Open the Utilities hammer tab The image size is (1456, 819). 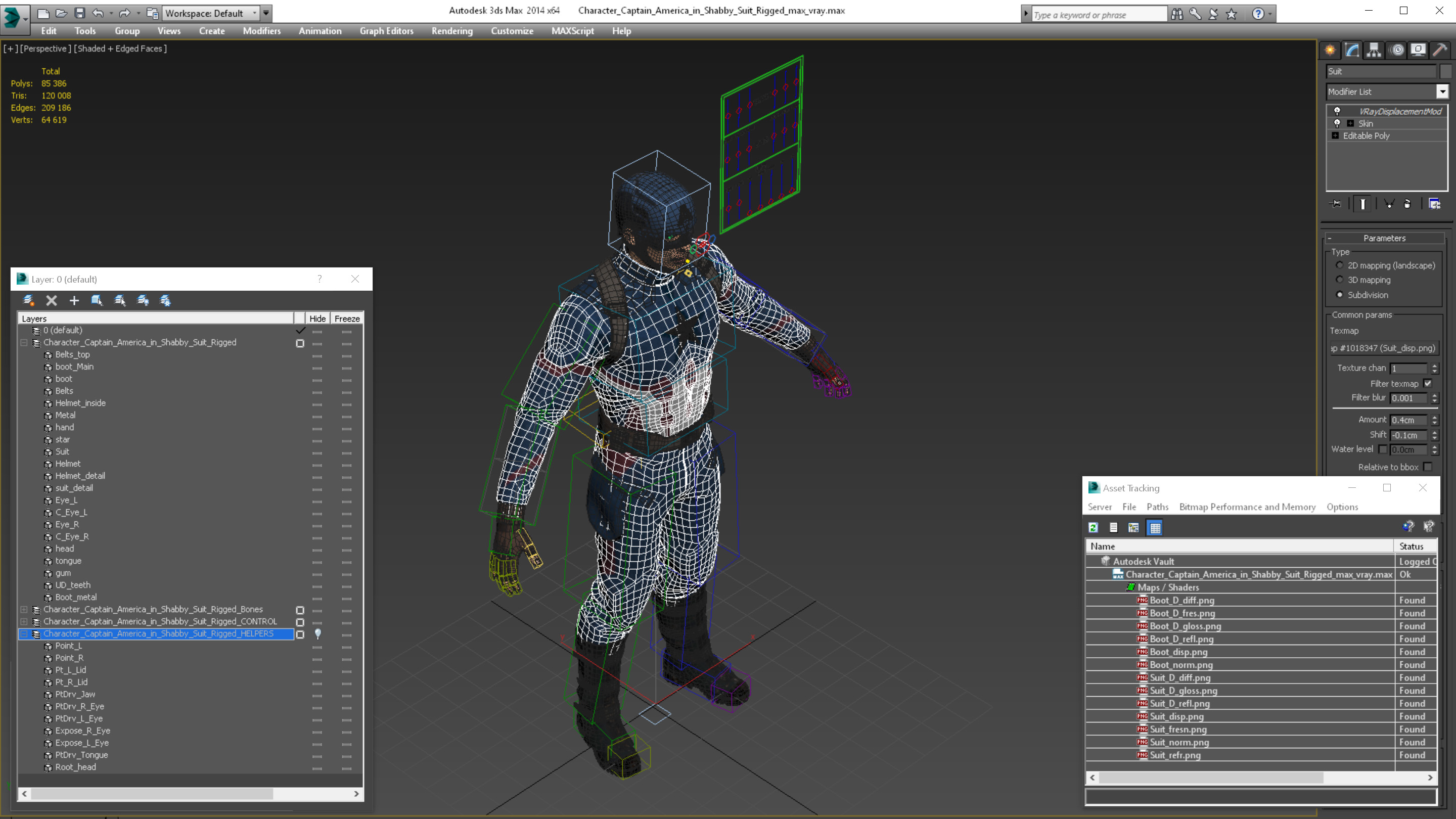point(1440,51)
